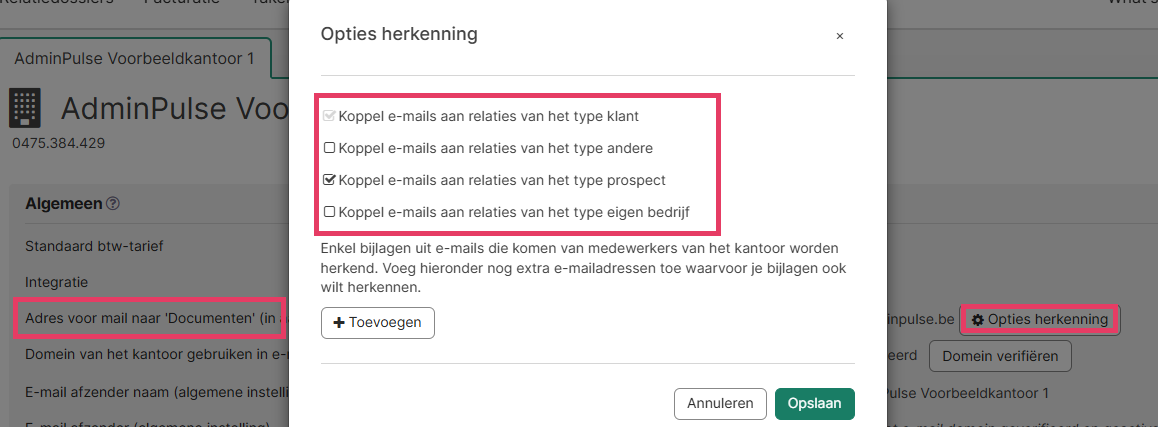This screenshot has width=1158, height=427.
Task: Select the Standaard btw-tarief row label
Action: coord(95,246)
